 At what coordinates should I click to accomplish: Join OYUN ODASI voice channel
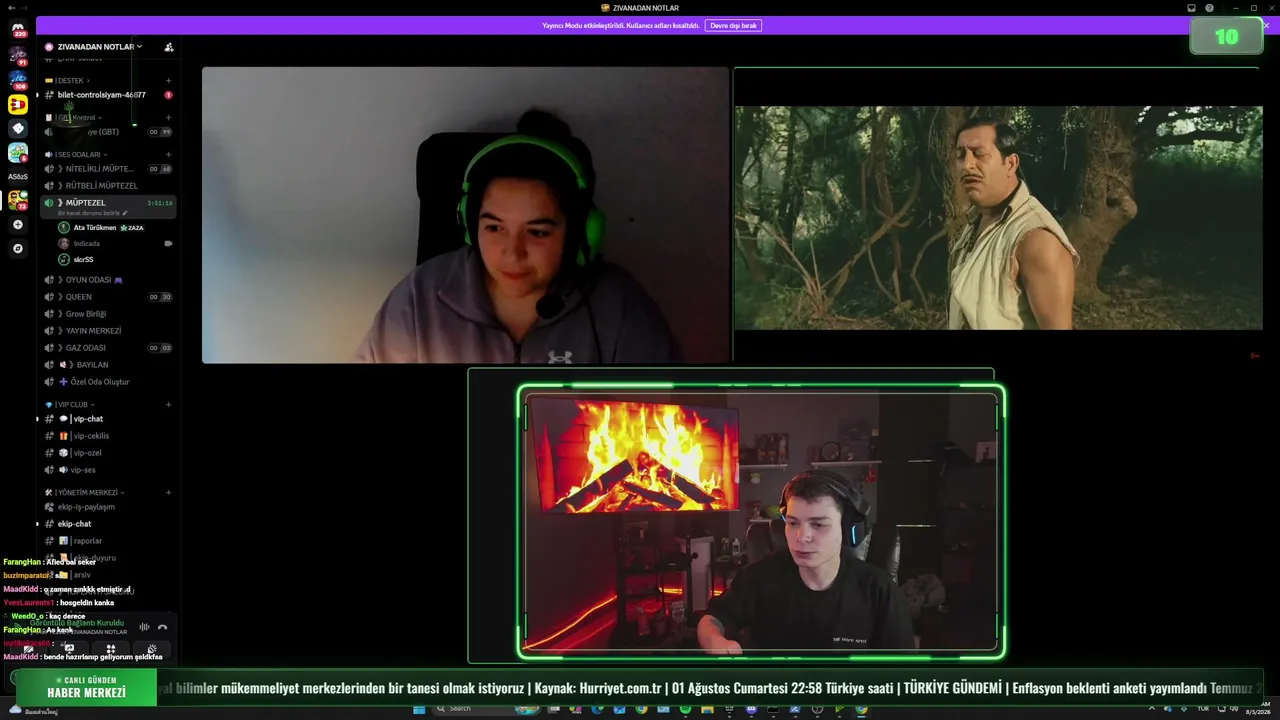108,280
